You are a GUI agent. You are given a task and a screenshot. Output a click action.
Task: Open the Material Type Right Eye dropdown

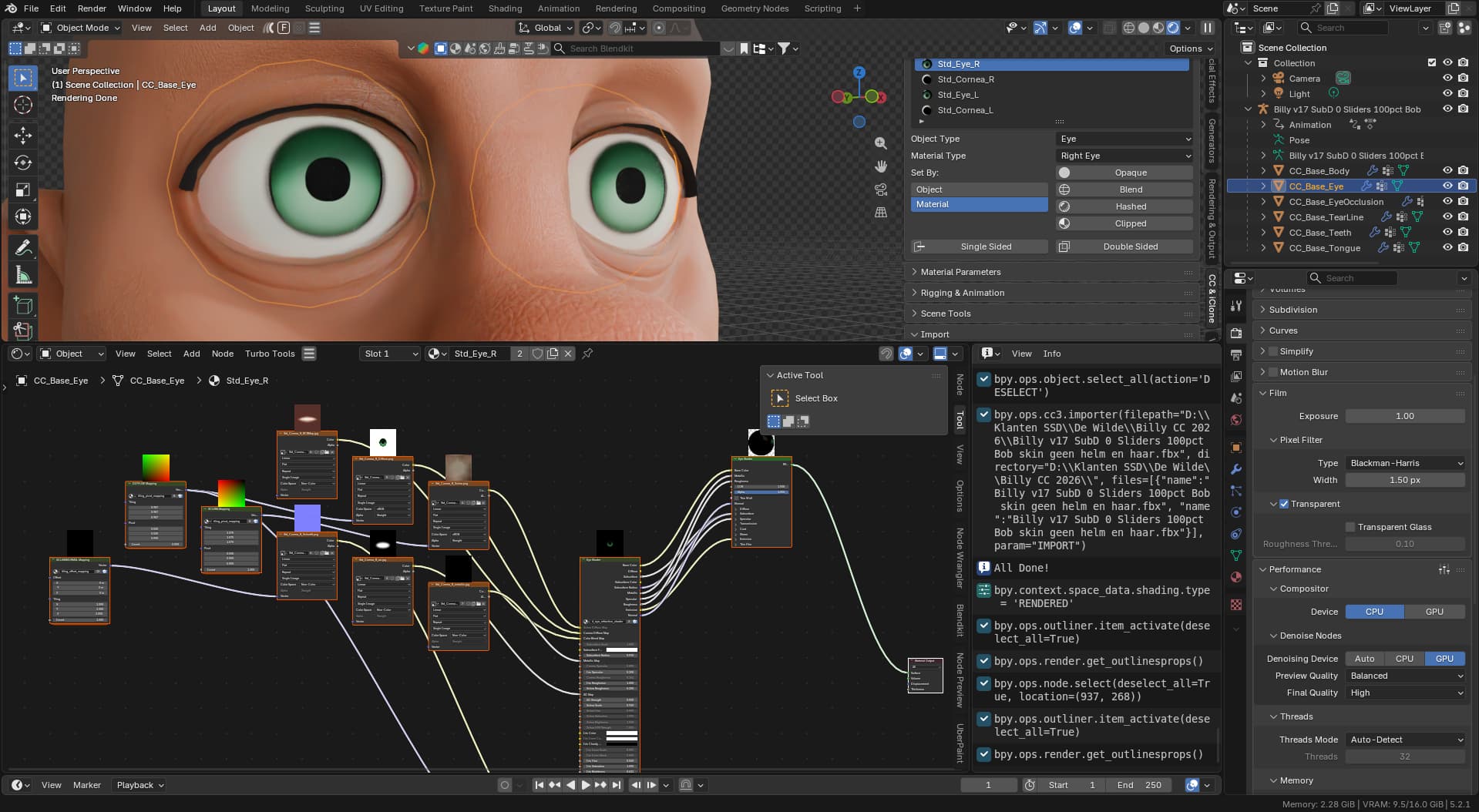[1124, 156]
